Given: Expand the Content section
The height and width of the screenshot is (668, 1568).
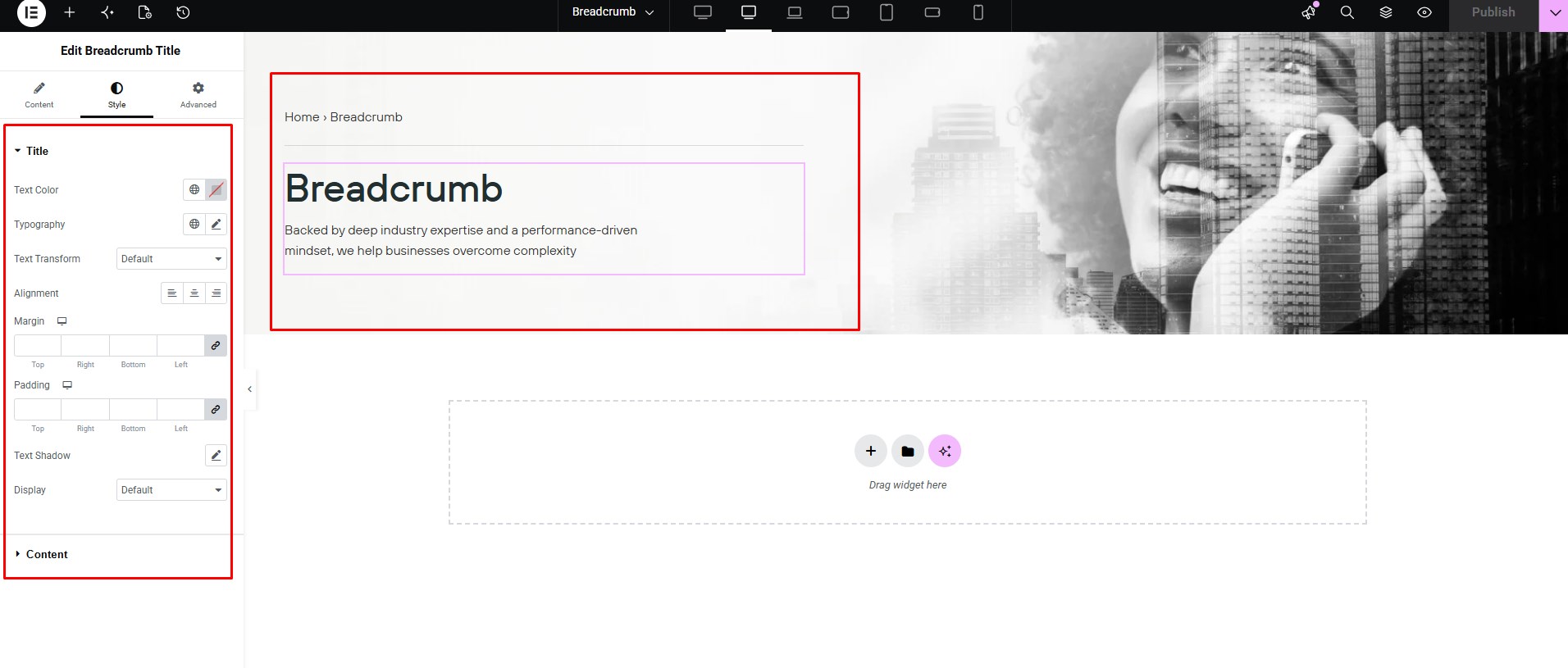Looking at the screenshot, I should pos(41,554).
